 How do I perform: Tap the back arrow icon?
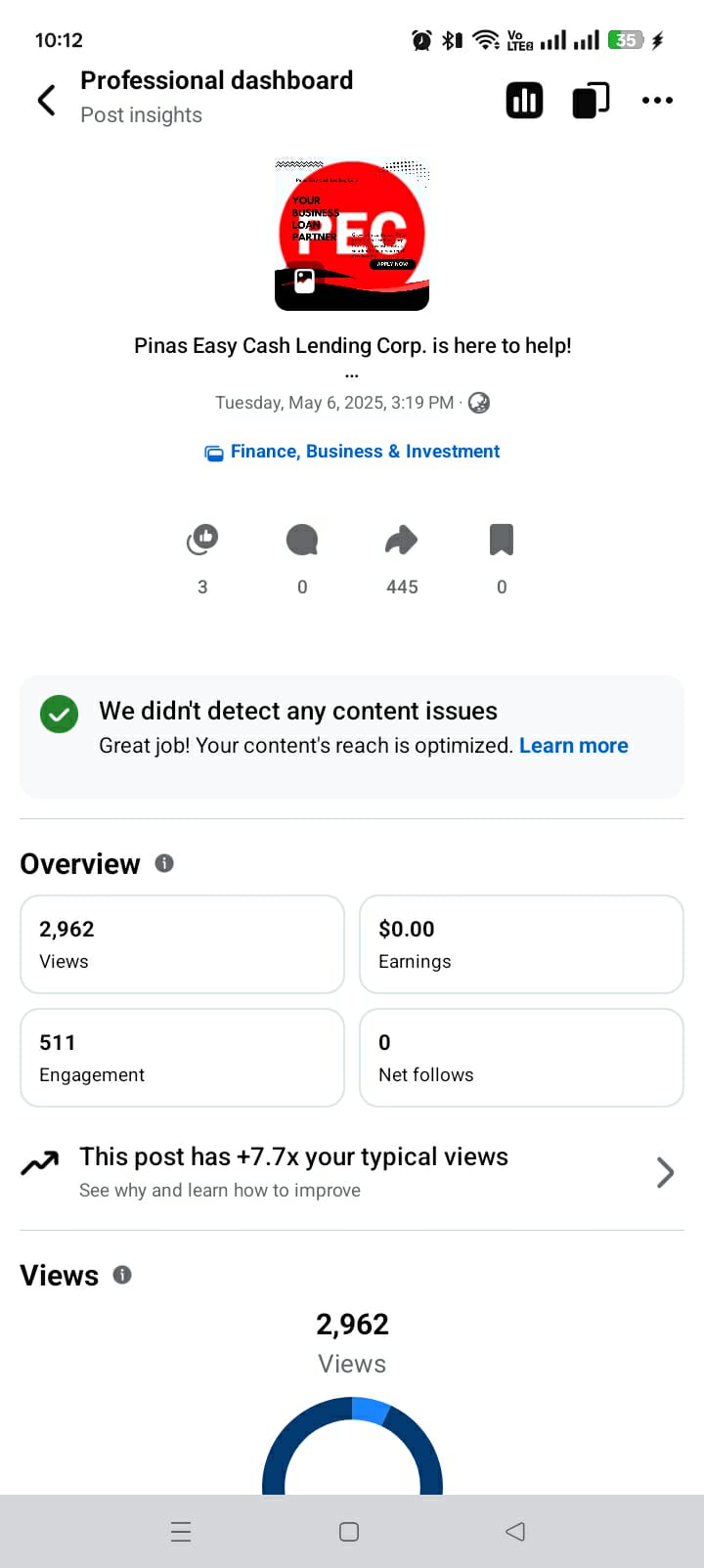tap(46, 100)
